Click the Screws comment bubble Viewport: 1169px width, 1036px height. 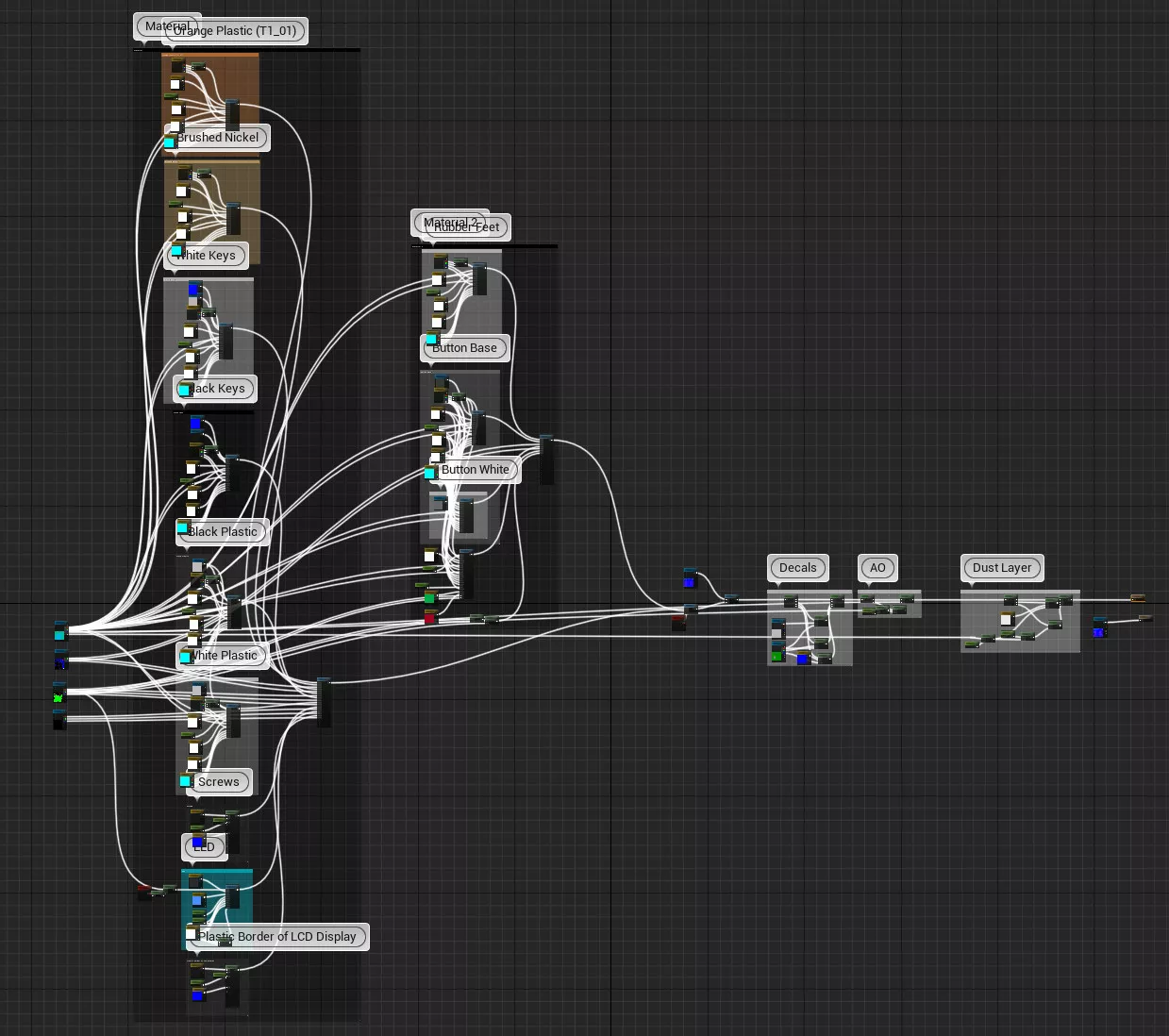219,782
